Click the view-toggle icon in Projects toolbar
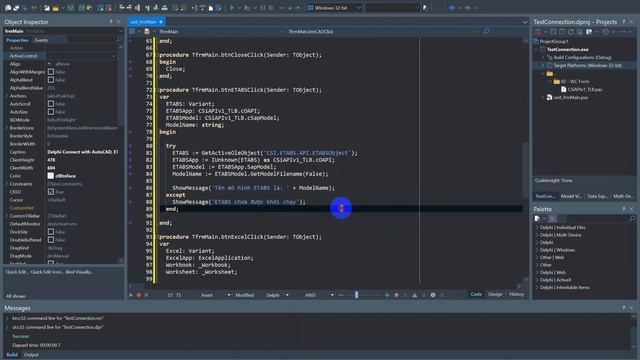Image resolution: width=640 pixels, height=360 pixels. pos(589,31)
